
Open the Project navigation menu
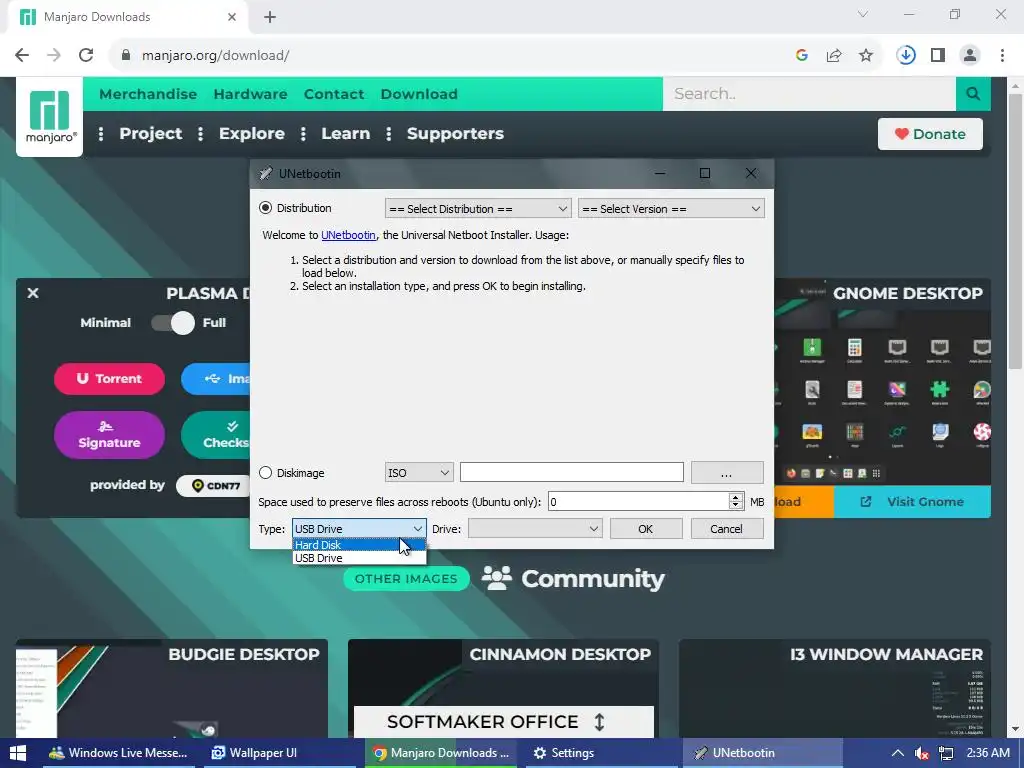point(150,133)
